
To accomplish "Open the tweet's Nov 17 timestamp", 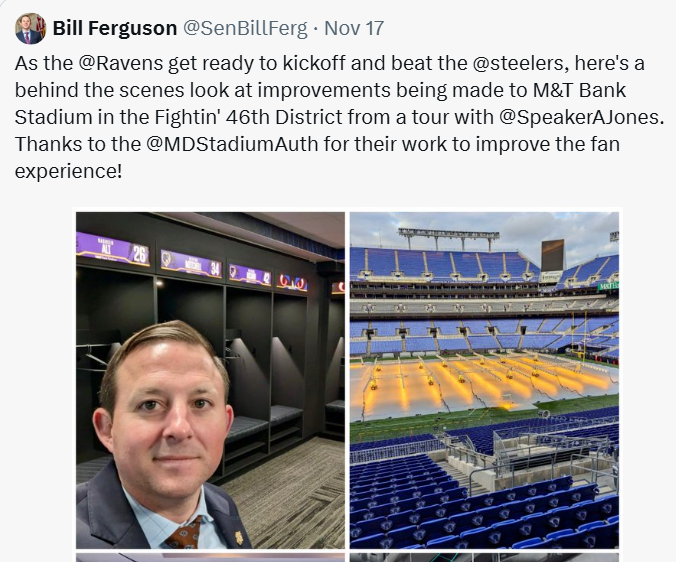I will click(x=354, y=28).
